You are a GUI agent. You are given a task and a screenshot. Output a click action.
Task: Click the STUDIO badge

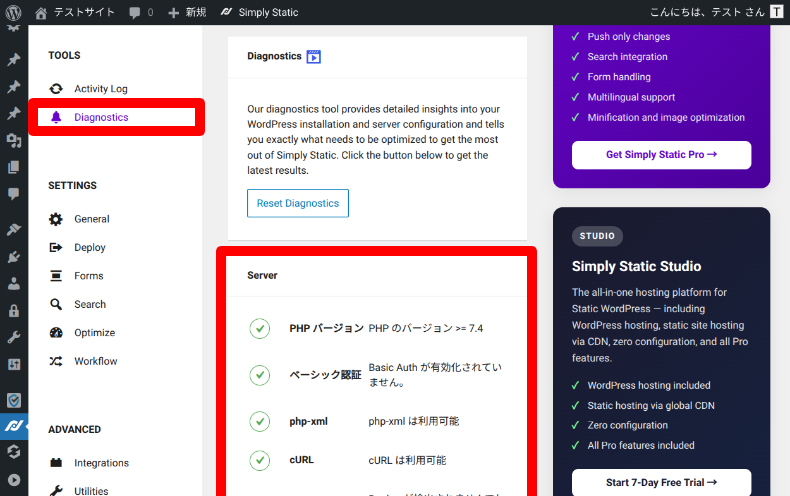(597, 236)
